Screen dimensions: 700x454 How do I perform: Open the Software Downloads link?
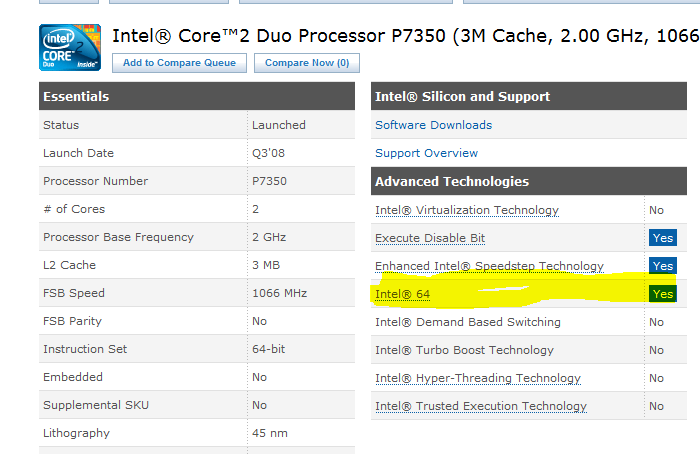[x=433, y=125]
